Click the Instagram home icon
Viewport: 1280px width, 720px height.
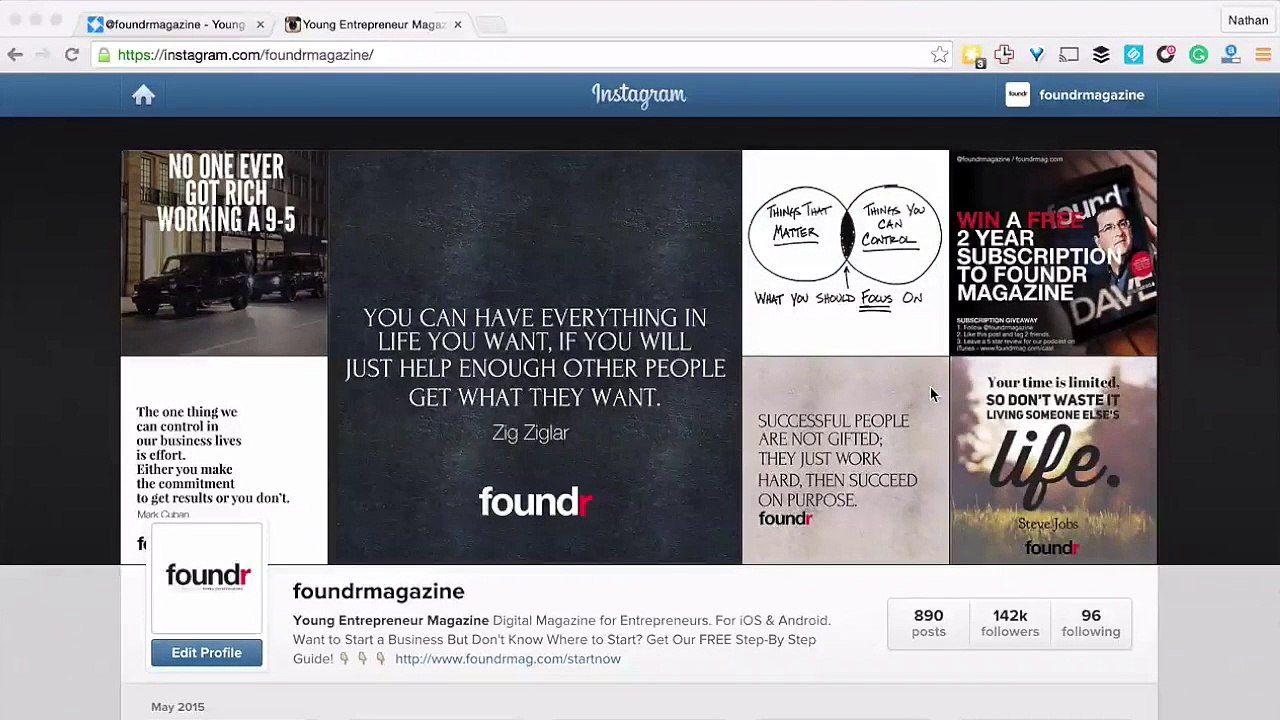(x=143, y=95)
